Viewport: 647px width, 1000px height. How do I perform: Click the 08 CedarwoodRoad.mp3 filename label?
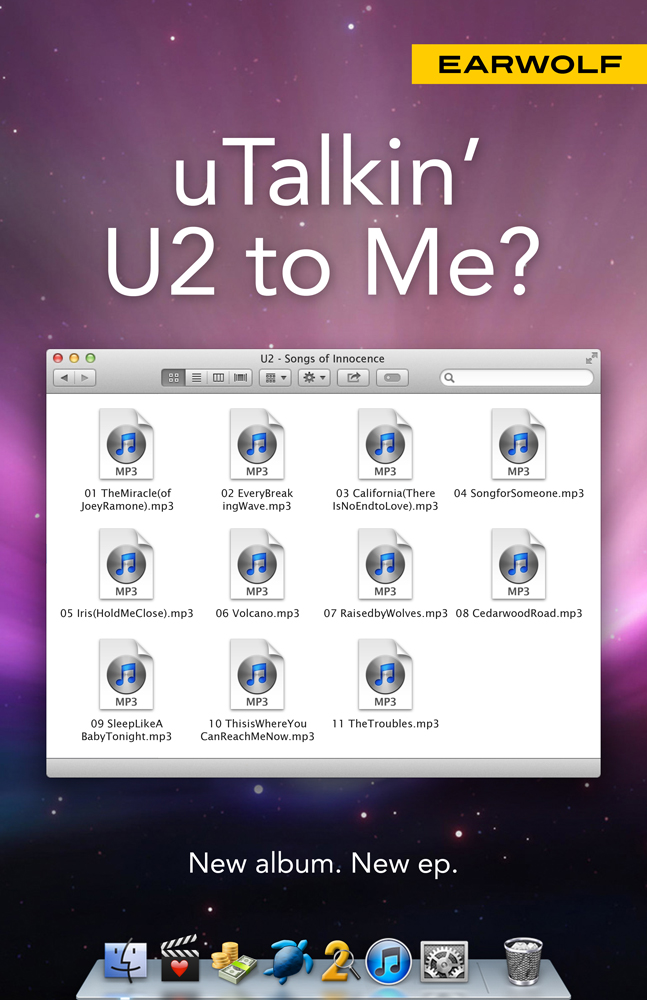click(x=519, y=613)
